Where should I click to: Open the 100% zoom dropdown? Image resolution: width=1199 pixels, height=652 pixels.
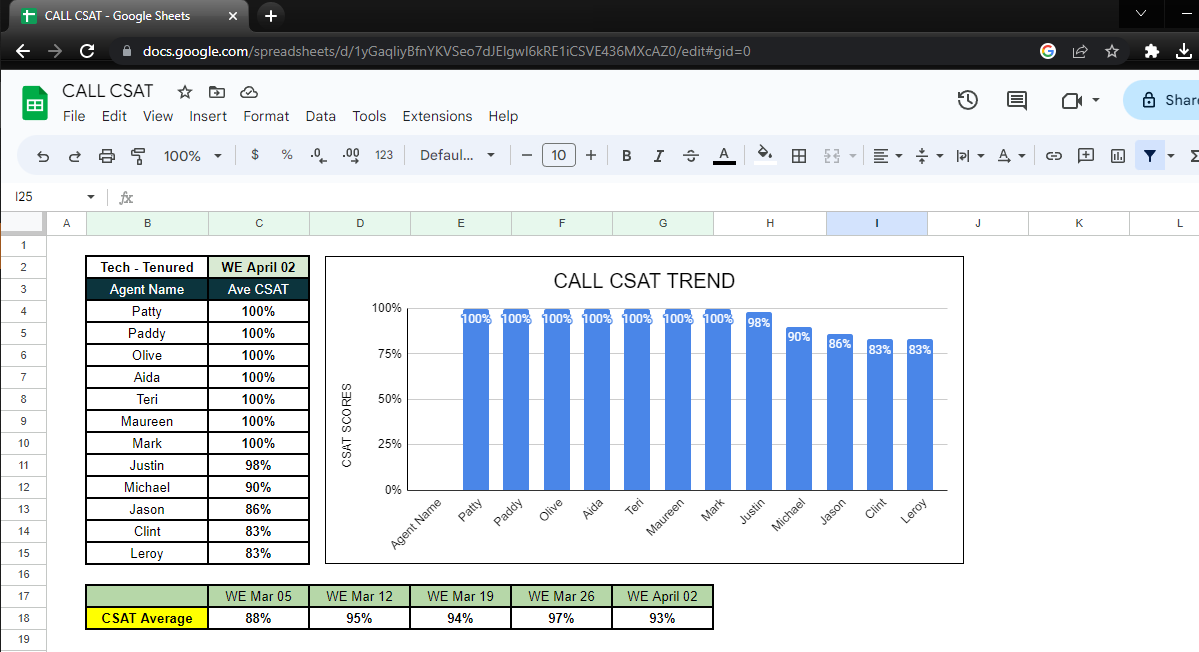(x=194, y=155)
